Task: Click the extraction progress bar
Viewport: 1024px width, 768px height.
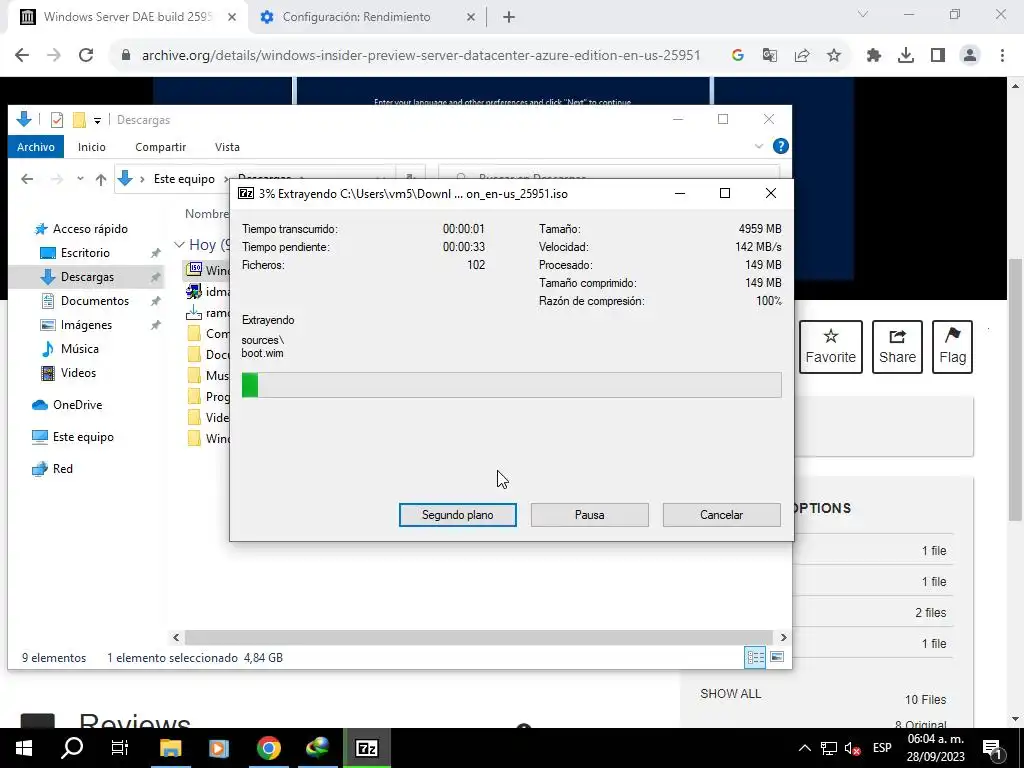Action: tap(511, 385)
